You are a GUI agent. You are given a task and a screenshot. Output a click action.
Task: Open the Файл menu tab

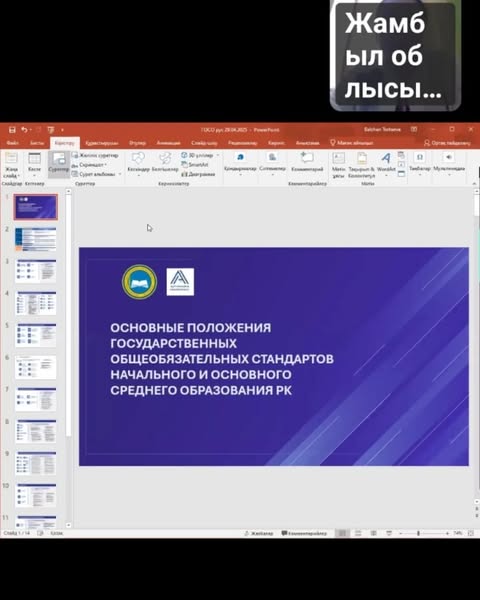[x=13, y=143]
